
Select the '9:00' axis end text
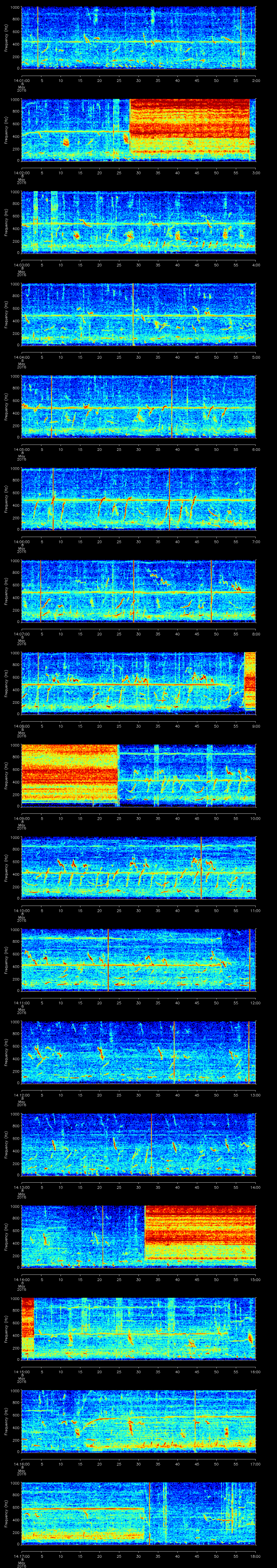[x=256, y=726]
